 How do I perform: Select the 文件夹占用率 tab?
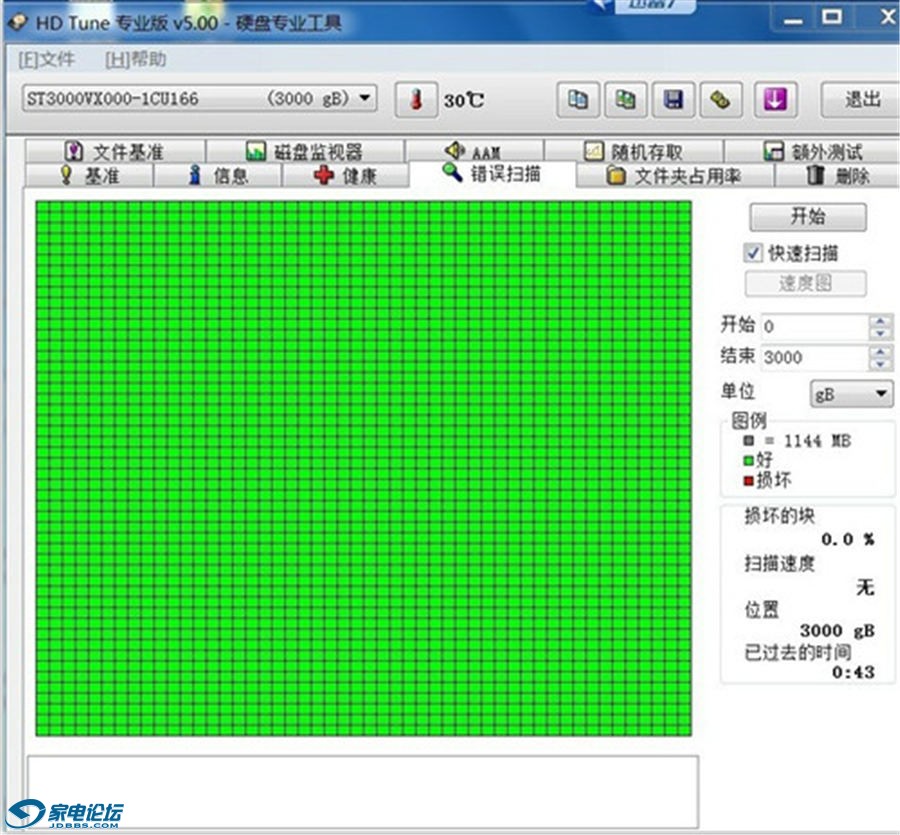click(675, 176)
